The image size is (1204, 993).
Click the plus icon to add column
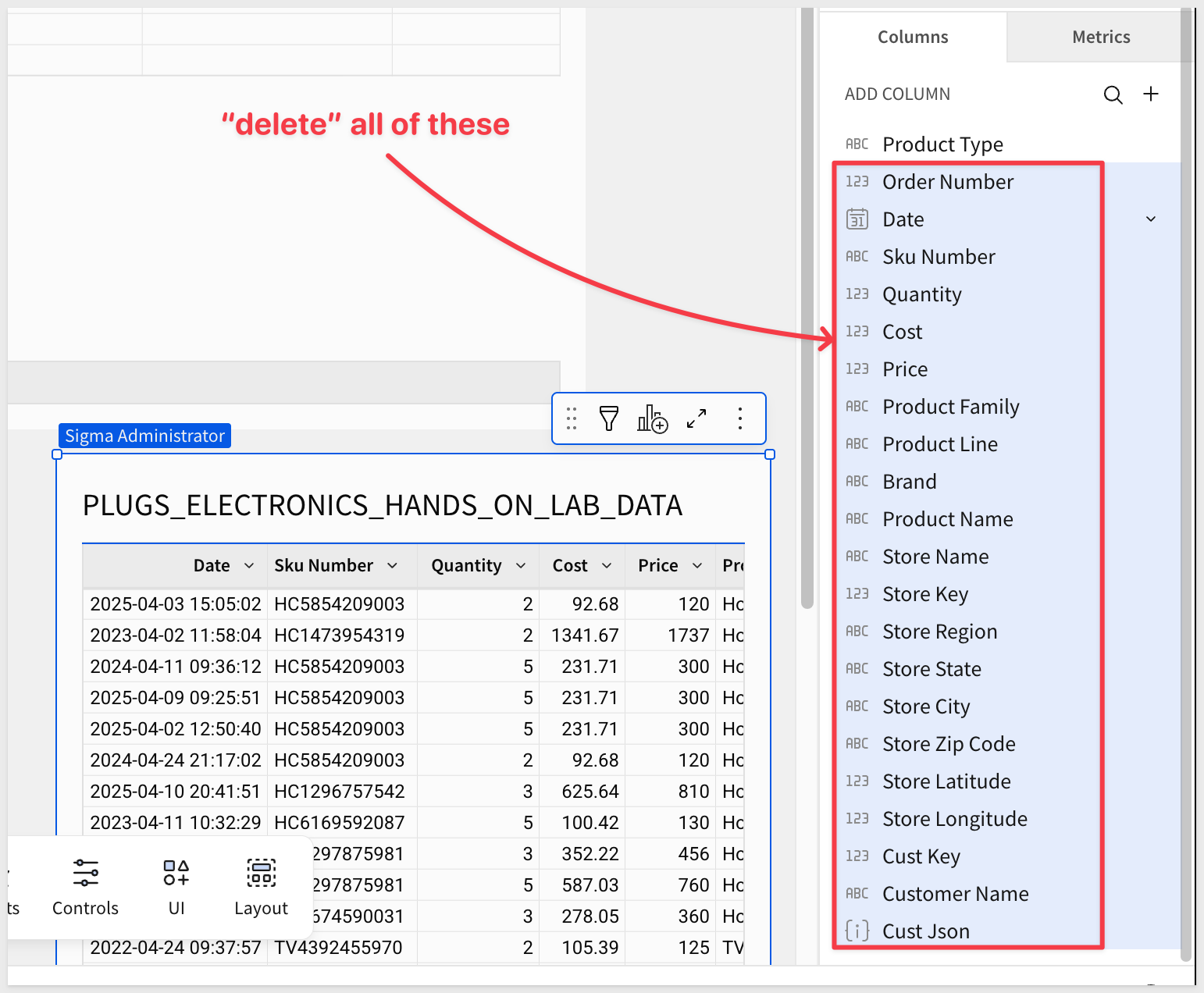pos(1150,94)
